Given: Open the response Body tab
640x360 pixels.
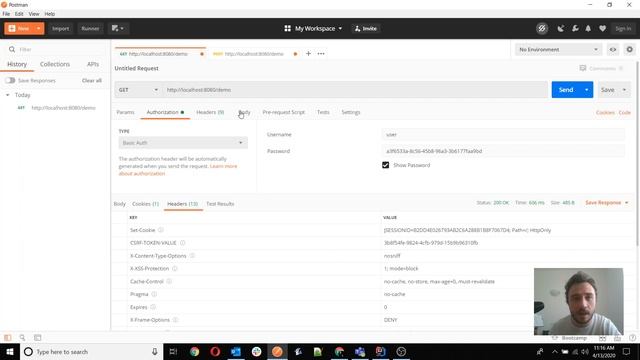Looking at the screenshot, I should point(120,204).
